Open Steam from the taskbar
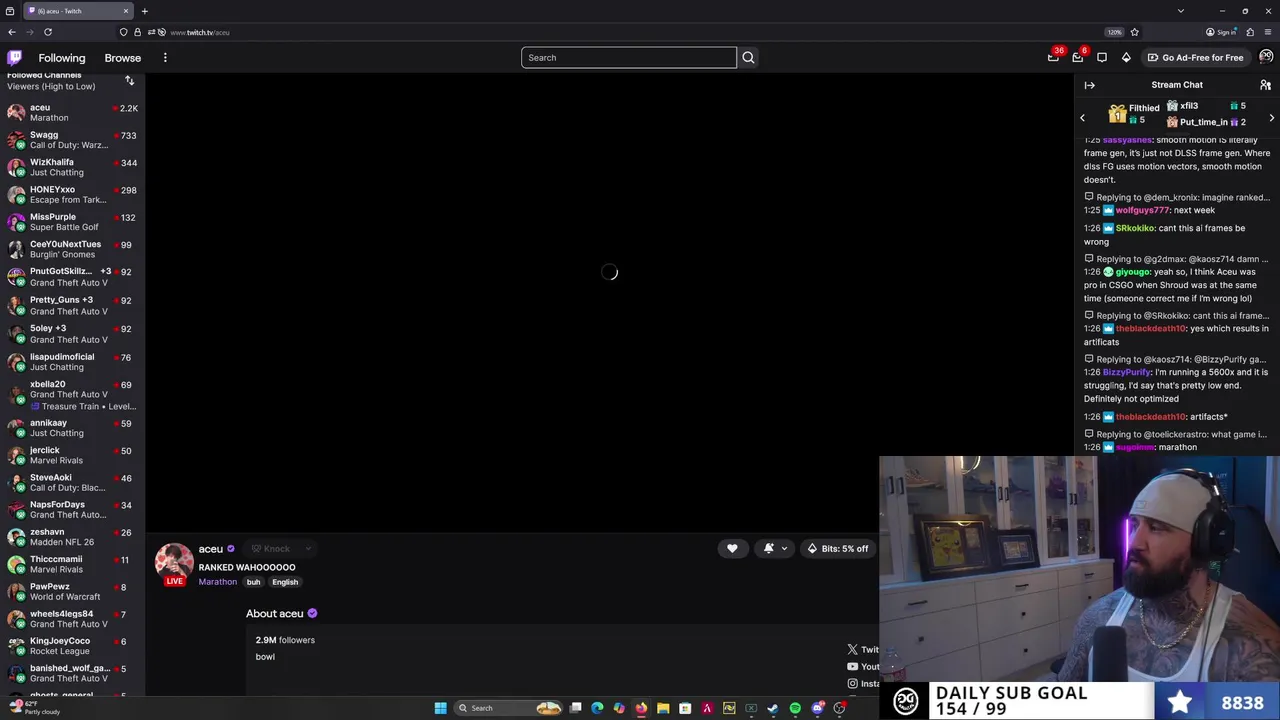The height and width of the screenshot is (720, 1280). (x=773, y=708)
